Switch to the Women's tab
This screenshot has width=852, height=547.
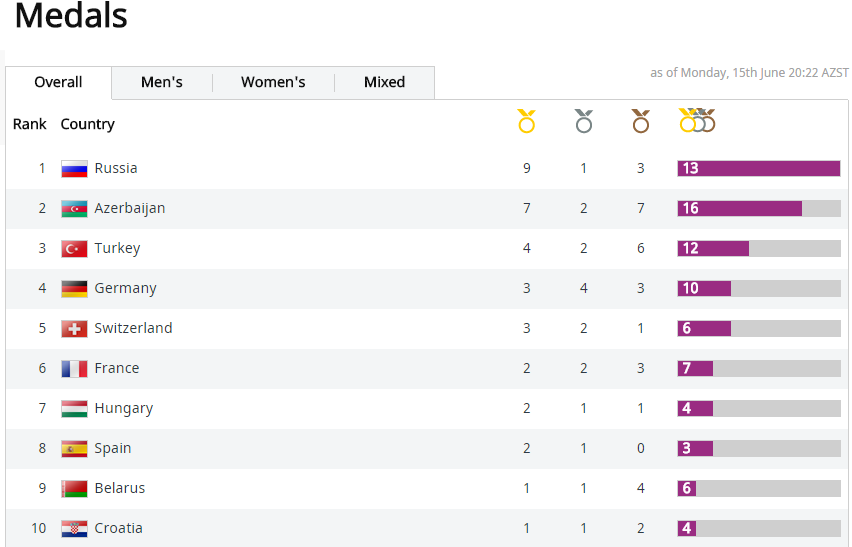pos(273,83)
